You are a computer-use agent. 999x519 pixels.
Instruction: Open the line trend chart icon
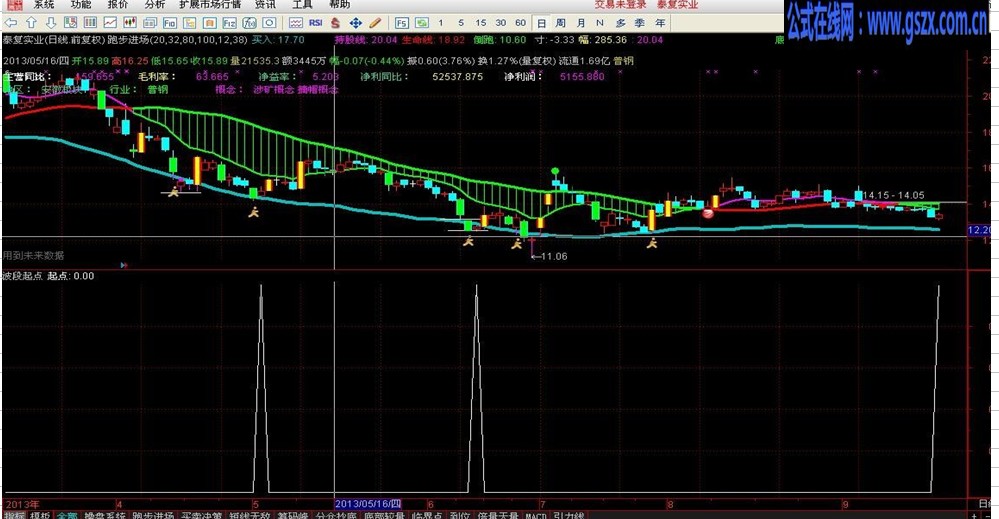coord(110,23)
